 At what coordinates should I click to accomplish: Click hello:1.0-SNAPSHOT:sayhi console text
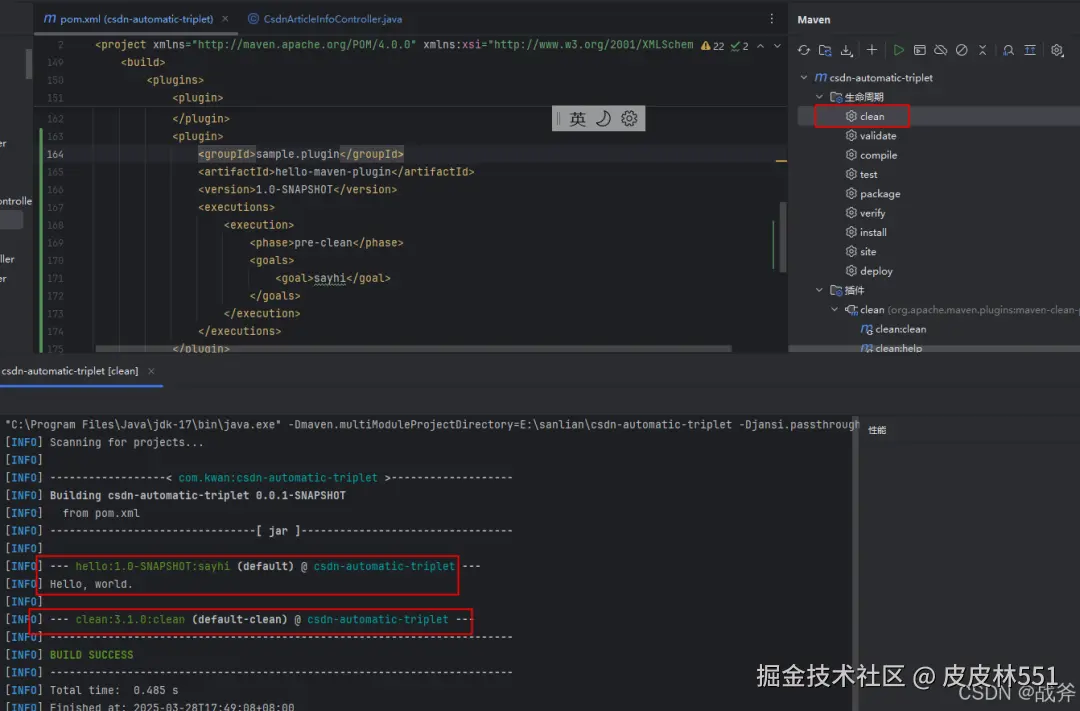[152, 566]
